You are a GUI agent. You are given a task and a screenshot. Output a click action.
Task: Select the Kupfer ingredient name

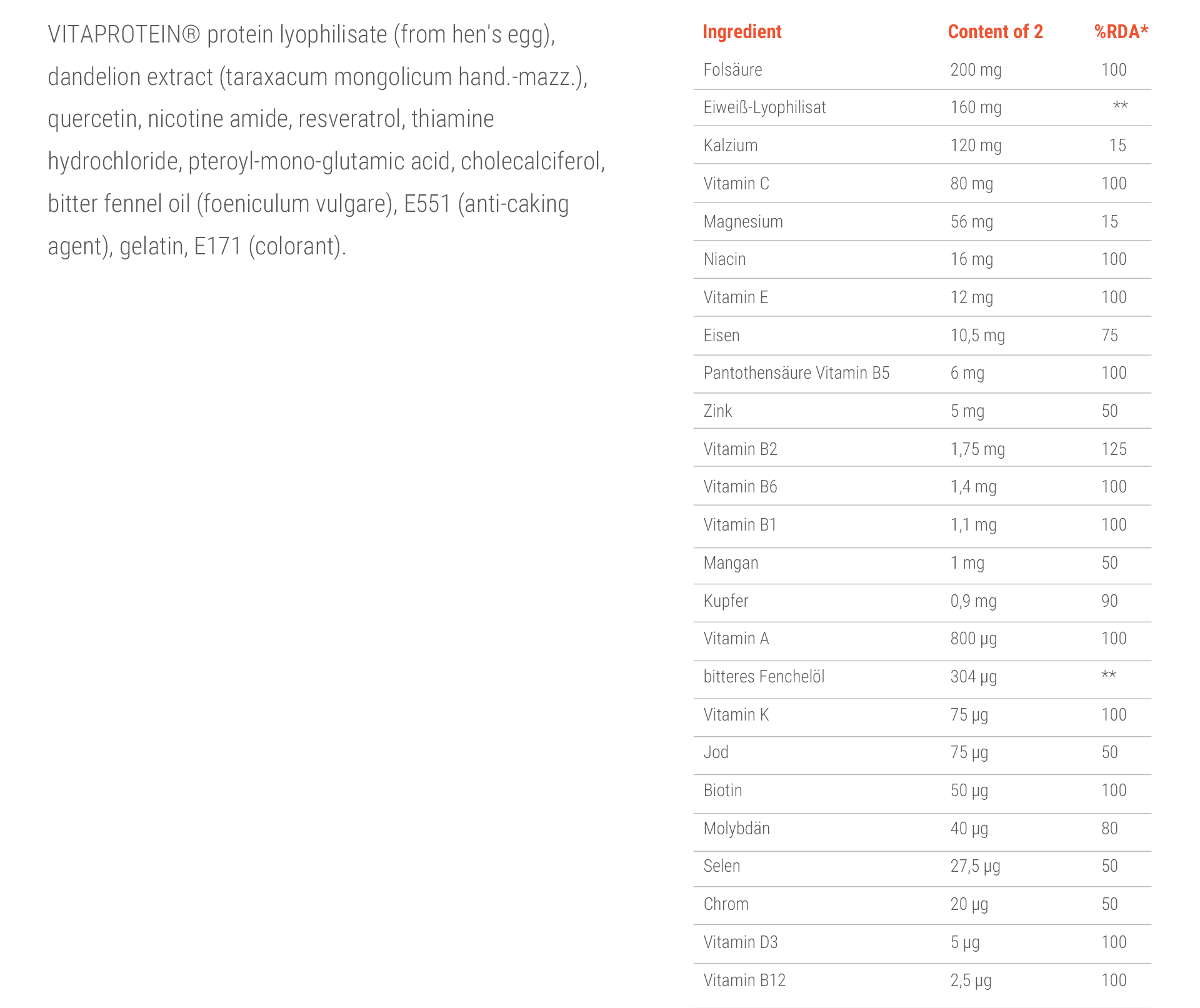pyautogui.click(x=726, y=601)
